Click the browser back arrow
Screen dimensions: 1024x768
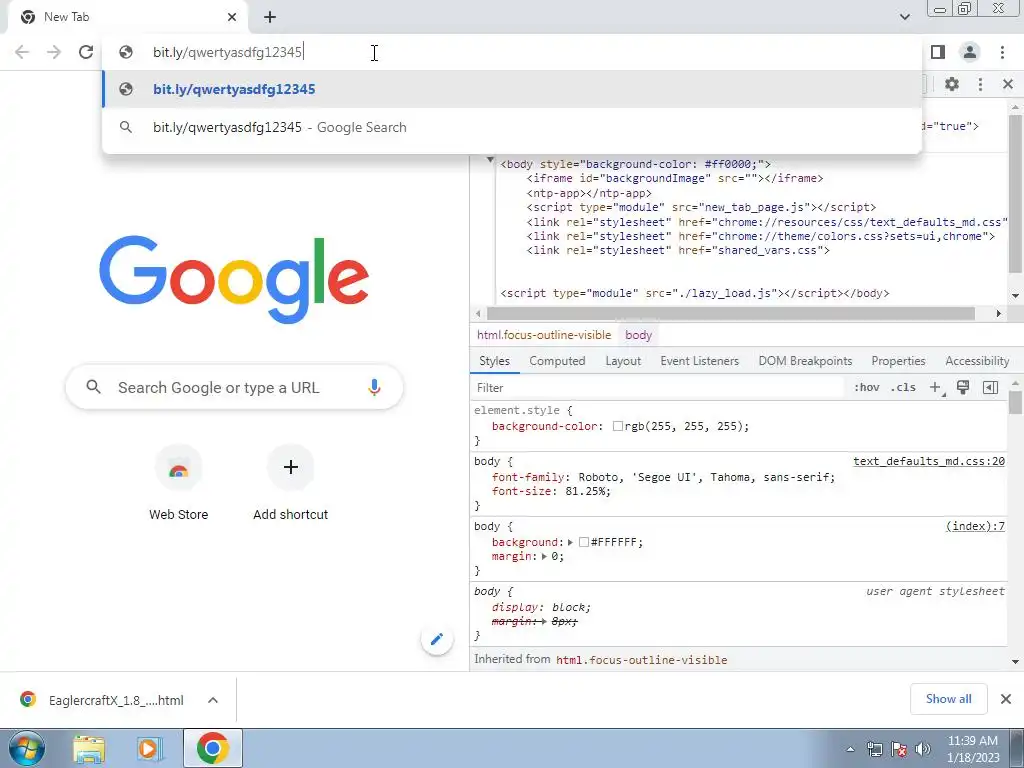(x=22, y=52)
